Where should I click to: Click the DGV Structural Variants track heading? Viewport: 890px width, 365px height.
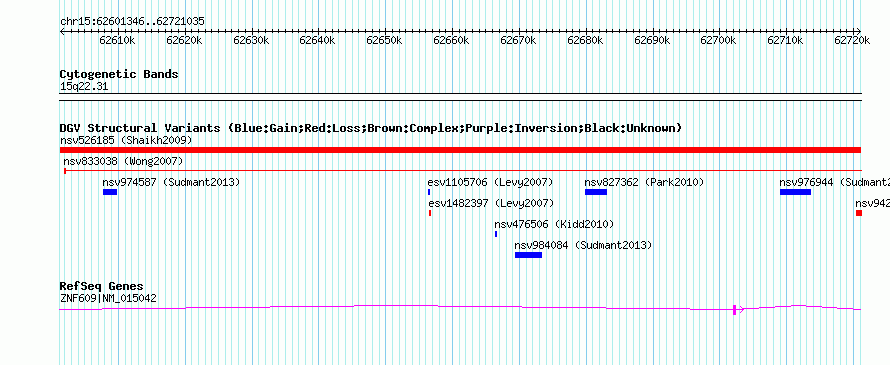click(x=371, y=128)
